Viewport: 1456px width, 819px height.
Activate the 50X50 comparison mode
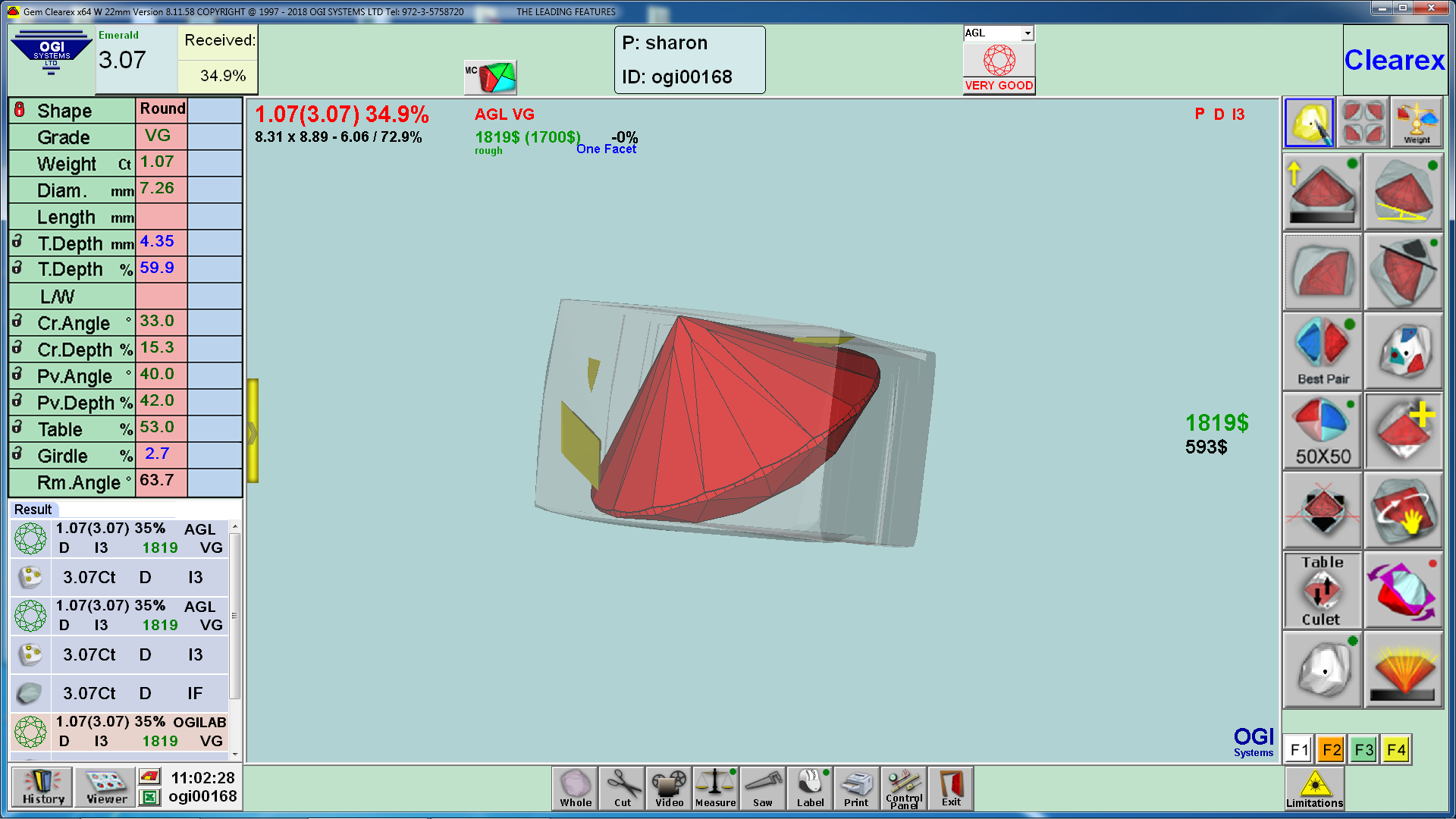click(x=1321, y=430)
